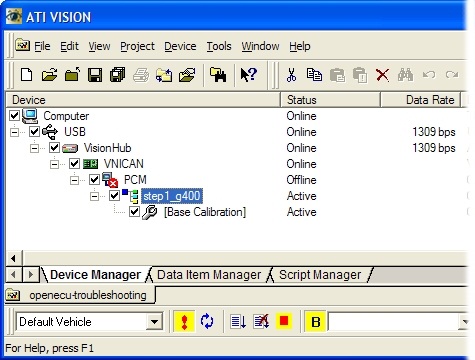Click the Close project folder icon

pyautogui.click(x=72, y=75)
